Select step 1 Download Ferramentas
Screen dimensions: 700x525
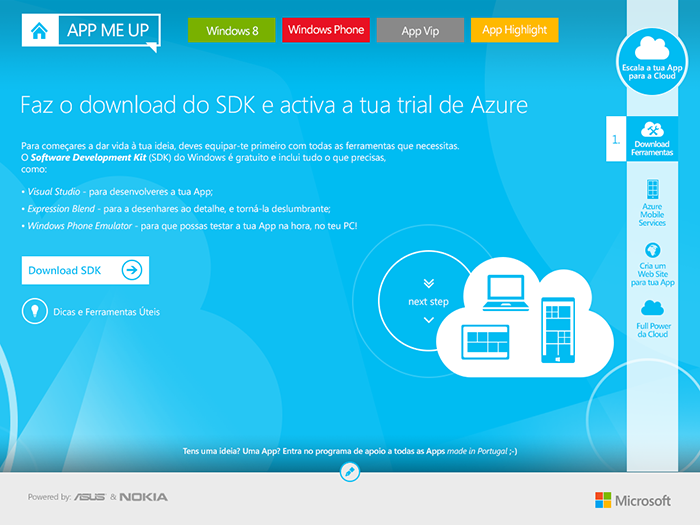point(642,139)
